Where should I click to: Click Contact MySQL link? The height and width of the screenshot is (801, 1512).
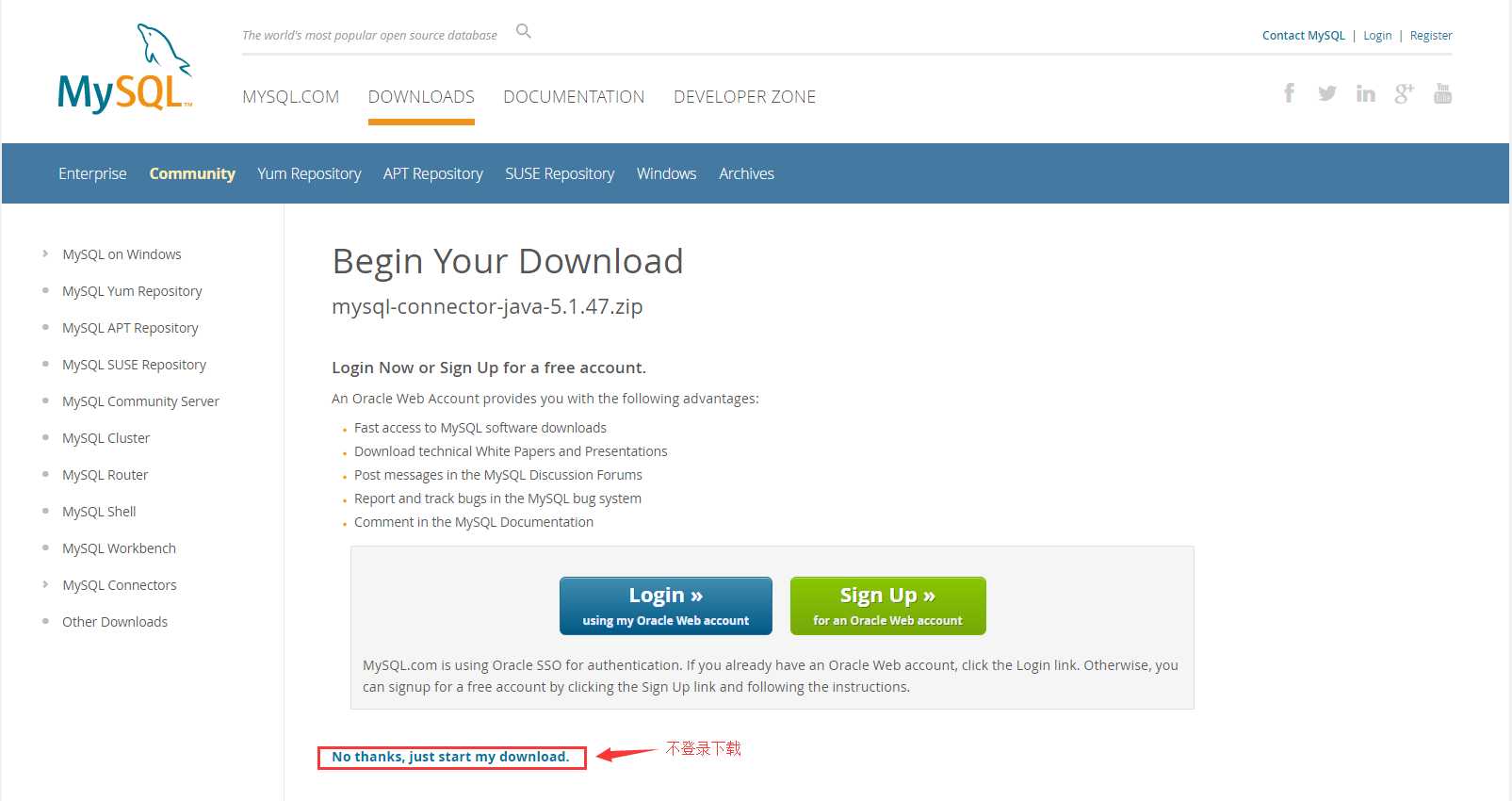[x=1304, y=36]
